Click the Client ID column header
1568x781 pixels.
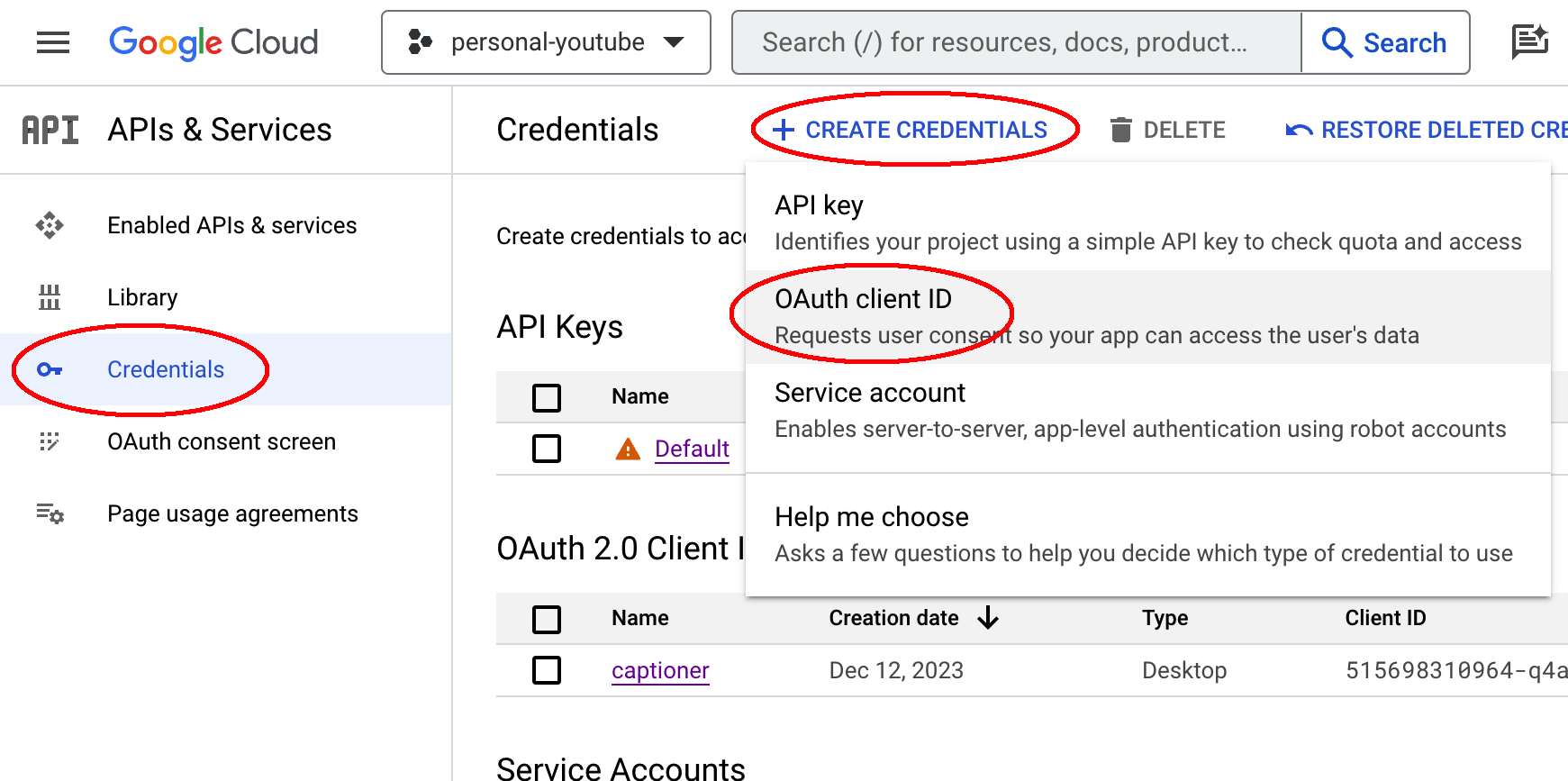point(1385,618)
